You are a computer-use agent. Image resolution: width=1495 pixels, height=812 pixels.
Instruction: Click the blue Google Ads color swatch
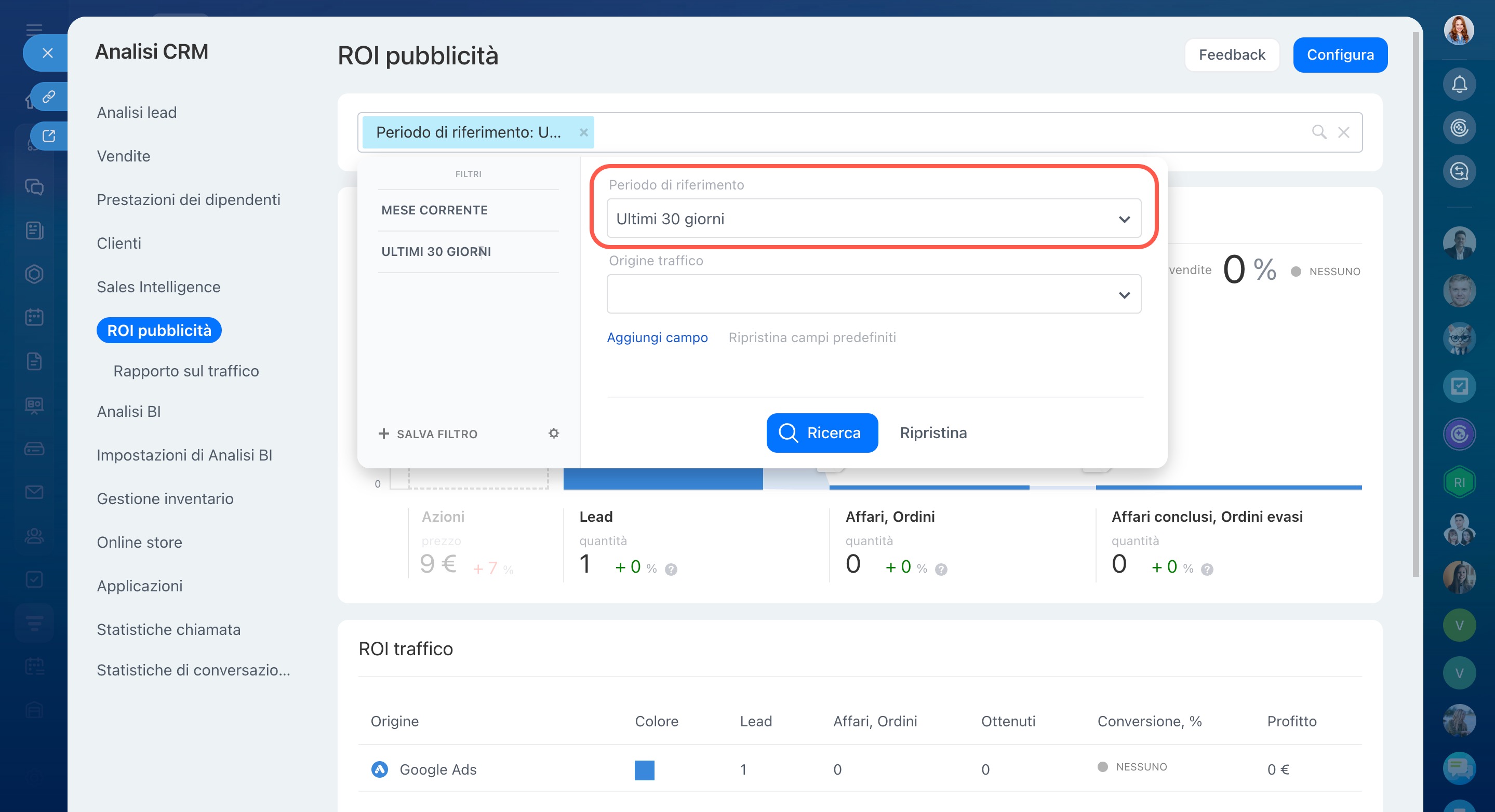pyautogui.click(x=644, y=769)
